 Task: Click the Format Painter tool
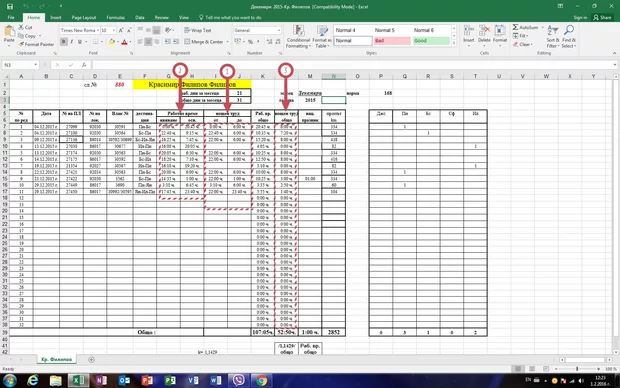point(36,44)
